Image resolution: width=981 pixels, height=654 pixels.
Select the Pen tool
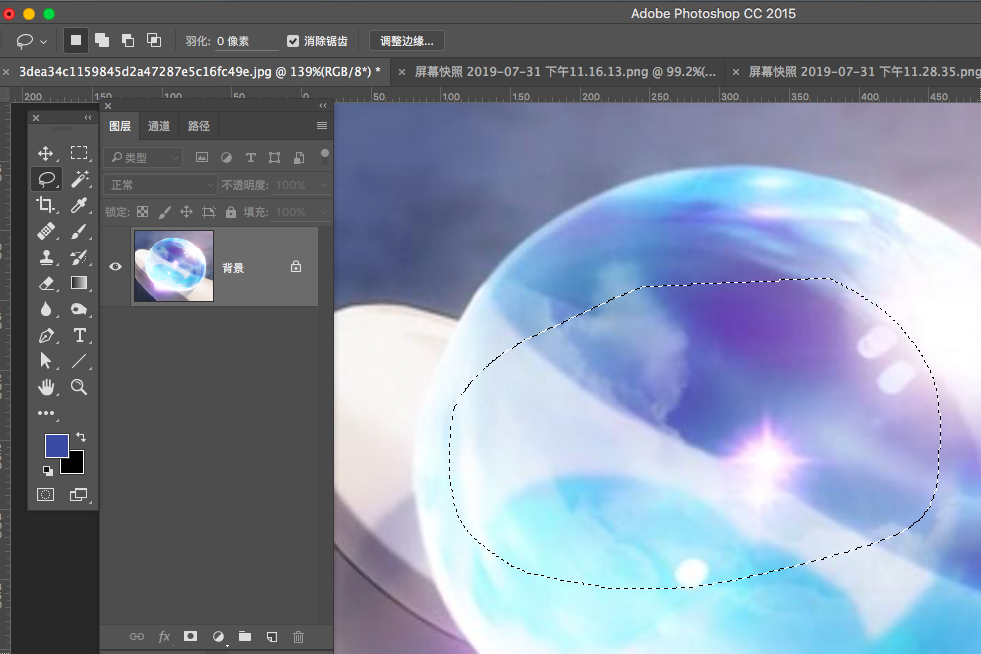46,335
